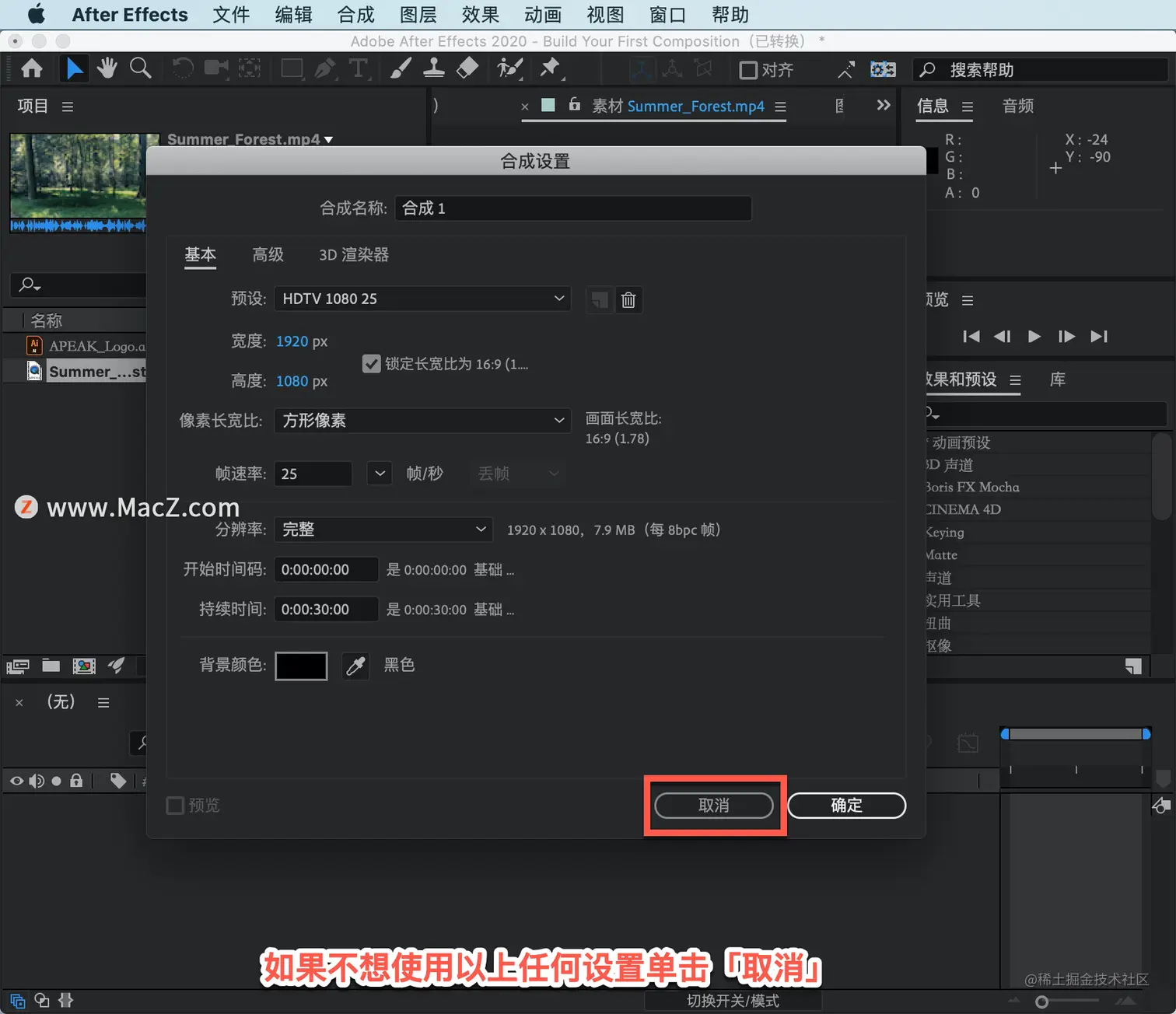Jump to last frame in Preview panel
This screenshot has width=1176, height=1014.
[1099, 336]
